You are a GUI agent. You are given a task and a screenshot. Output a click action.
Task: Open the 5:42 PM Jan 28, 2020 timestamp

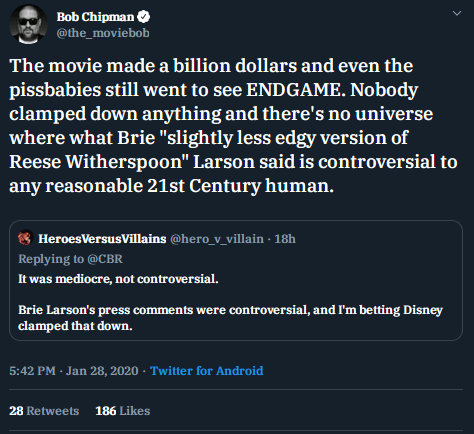[x=74, y=371]
